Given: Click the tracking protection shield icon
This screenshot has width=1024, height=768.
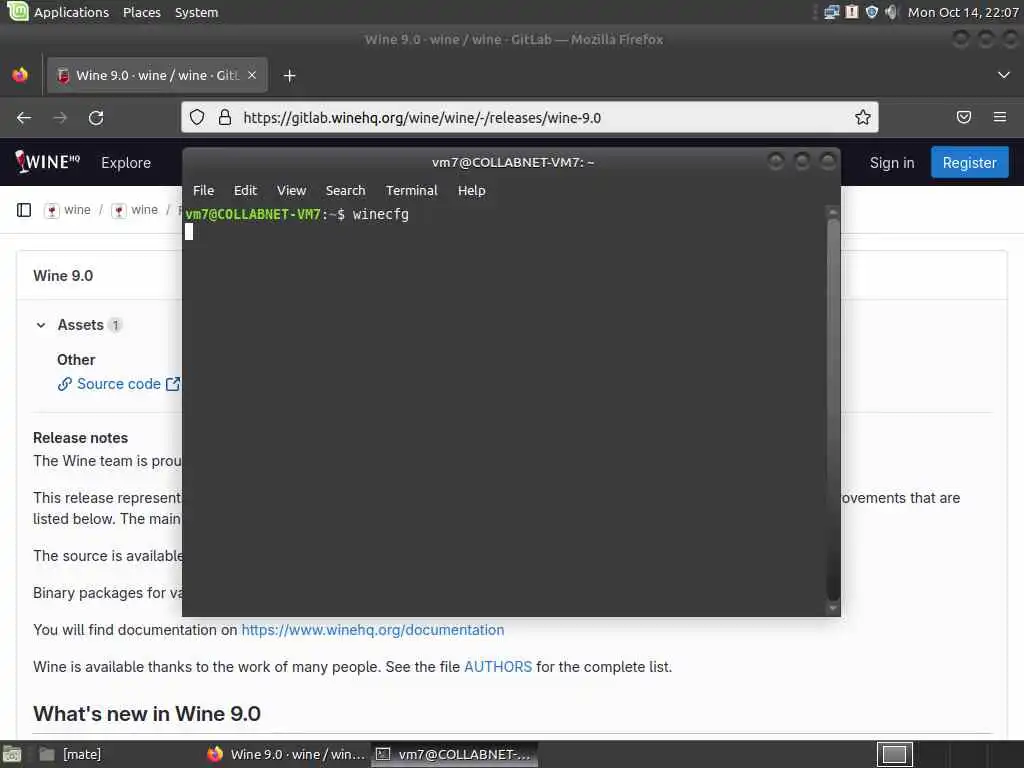Looking at the screenshot, I should pyautogui.click(x=197, y=117).
